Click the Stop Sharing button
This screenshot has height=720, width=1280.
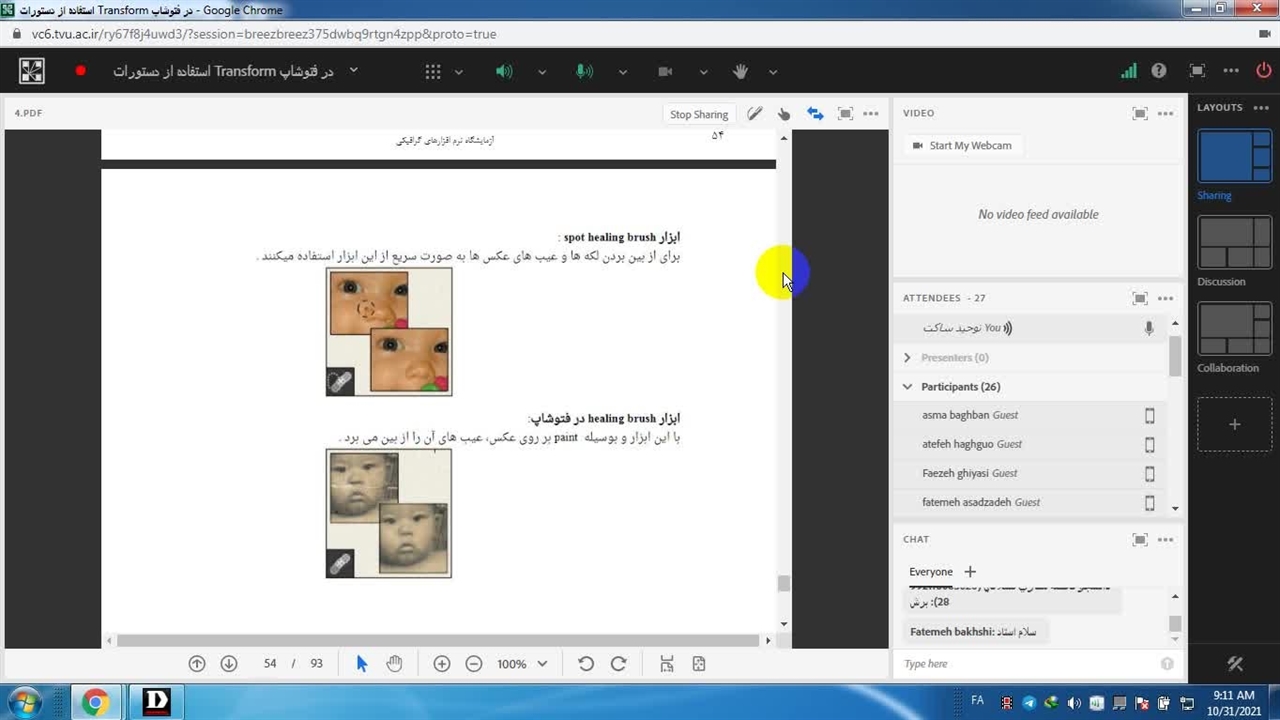(x=699, y=114)
